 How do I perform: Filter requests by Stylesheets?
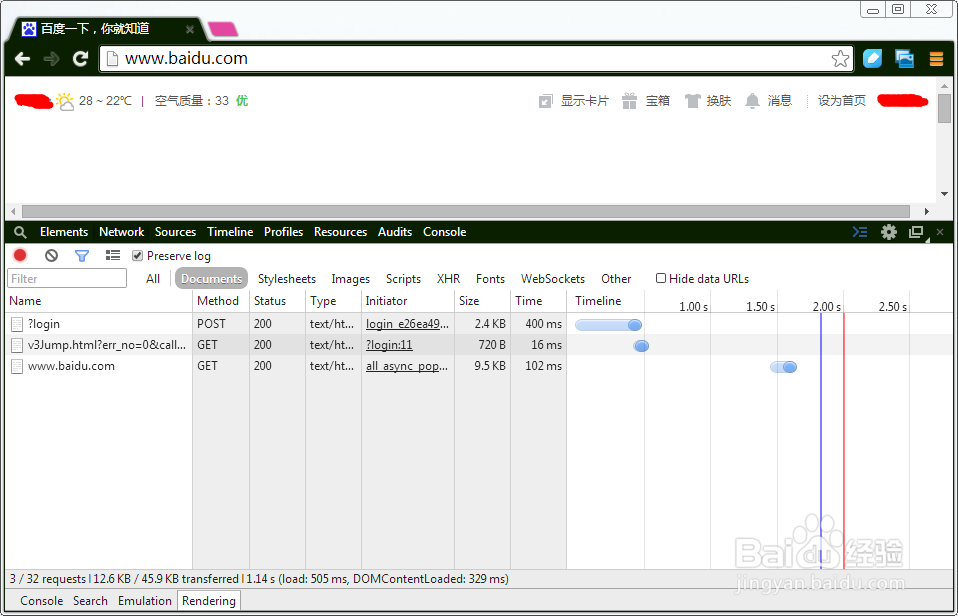tap(287, 279)
